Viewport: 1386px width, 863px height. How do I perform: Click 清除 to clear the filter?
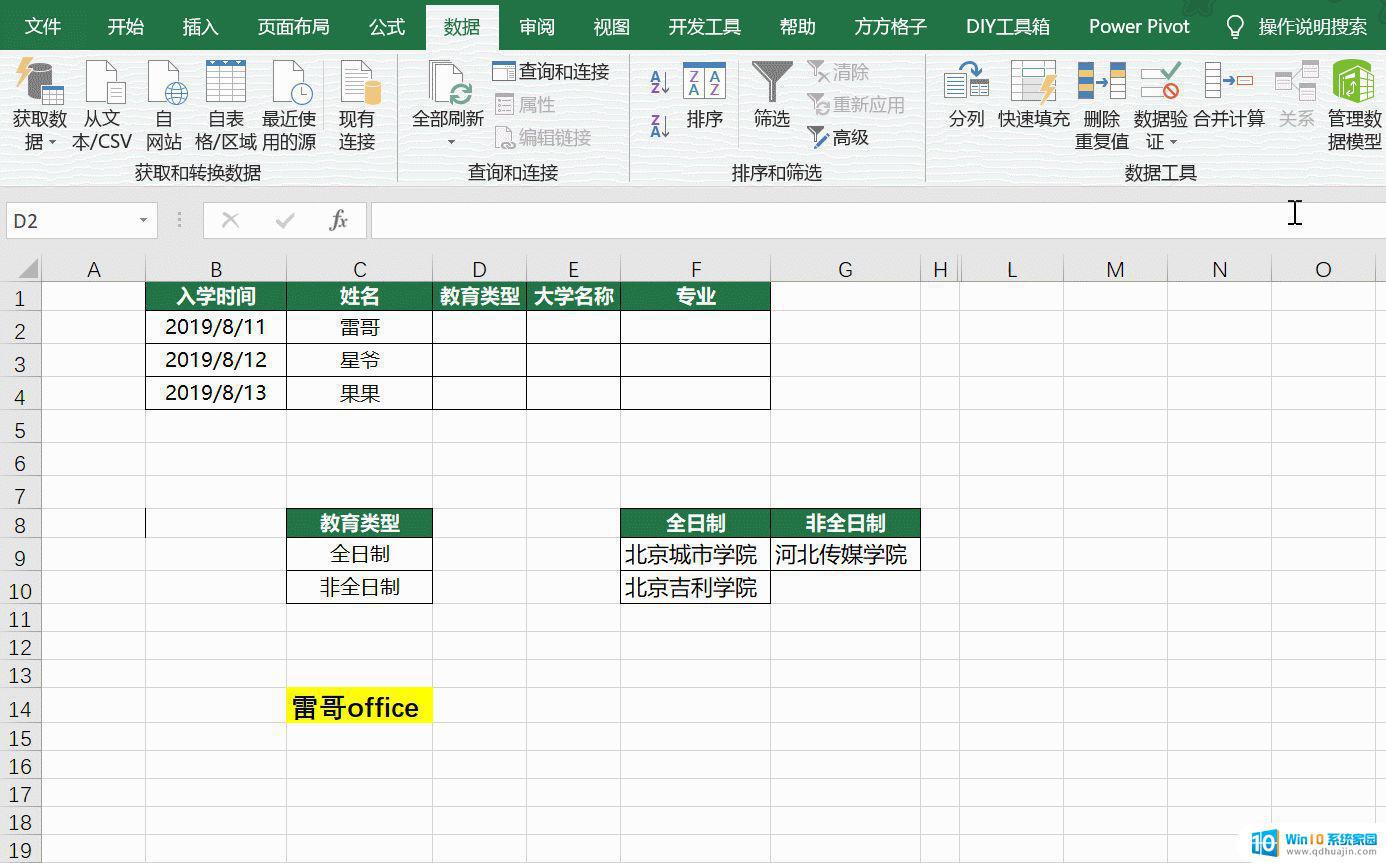point(838,72)
